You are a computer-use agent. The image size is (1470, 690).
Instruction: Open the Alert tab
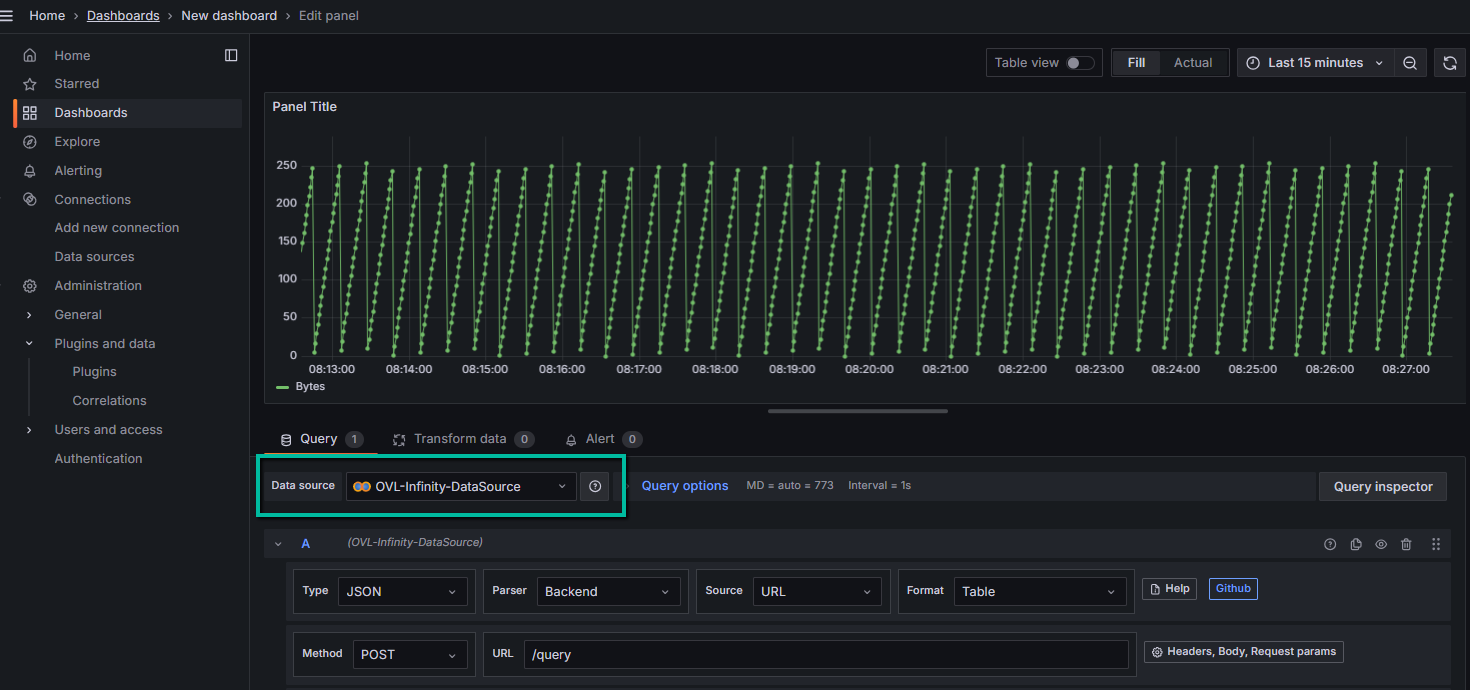[600, 439]
